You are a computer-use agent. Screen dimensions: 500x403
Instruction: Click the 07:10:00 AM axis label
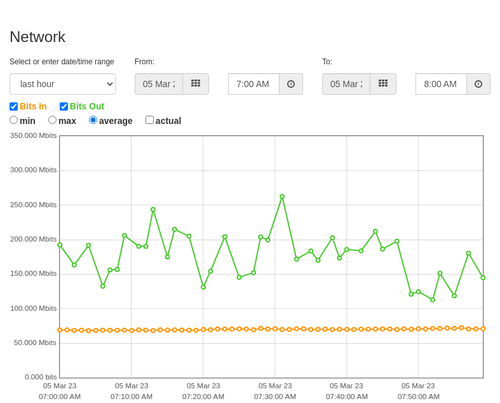point(131,397)
